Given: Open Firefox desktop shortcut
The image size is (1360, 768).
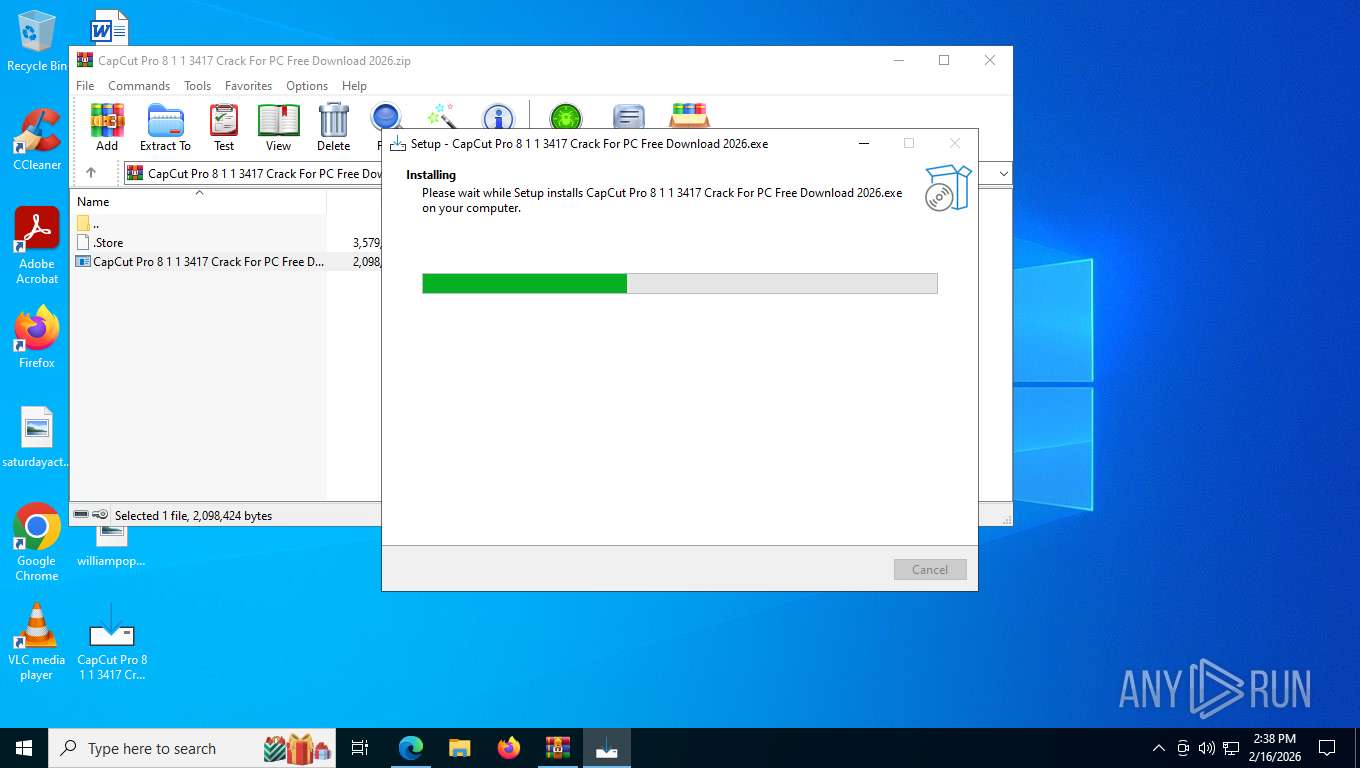Looking at the screenshot, I should [37, 338].
